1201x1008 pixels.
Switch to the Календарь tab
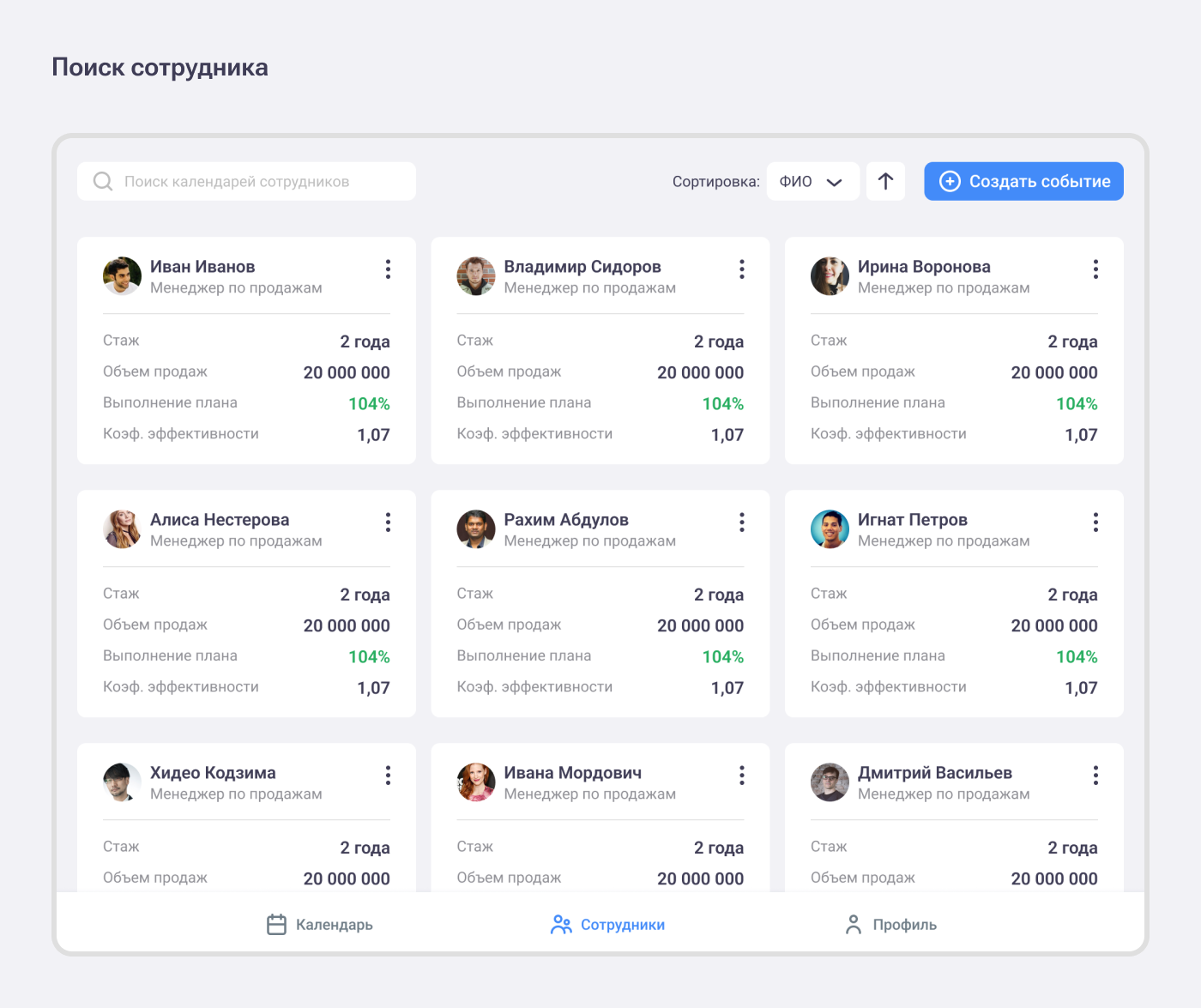pyautogui.click(x=320, y=925)
